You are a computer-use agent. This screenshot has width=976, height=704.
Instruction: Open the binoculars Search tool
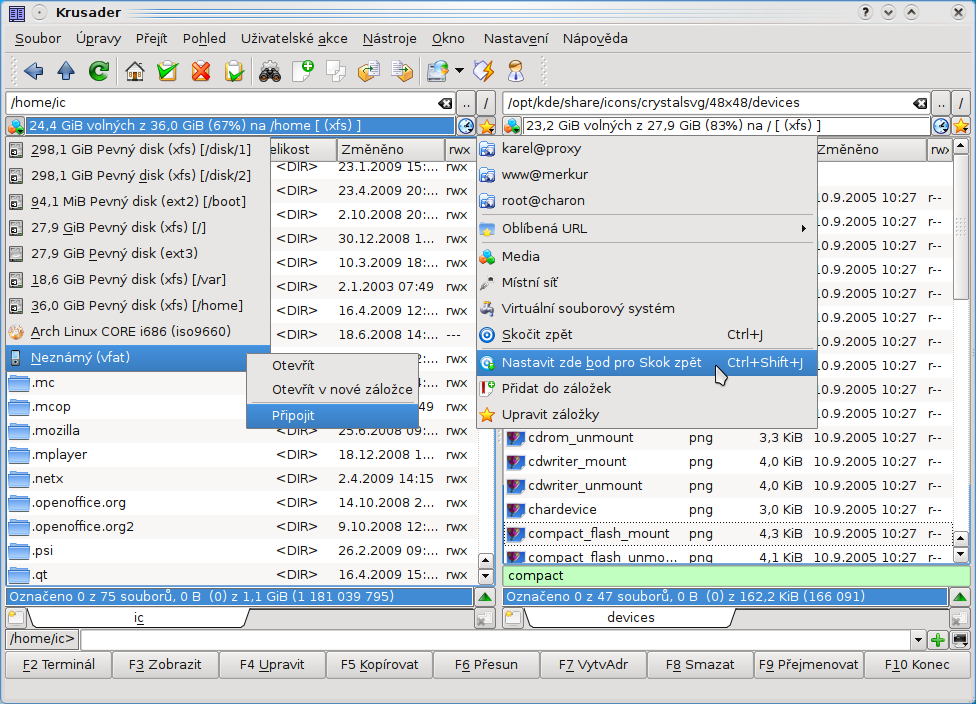coord(270,71)
